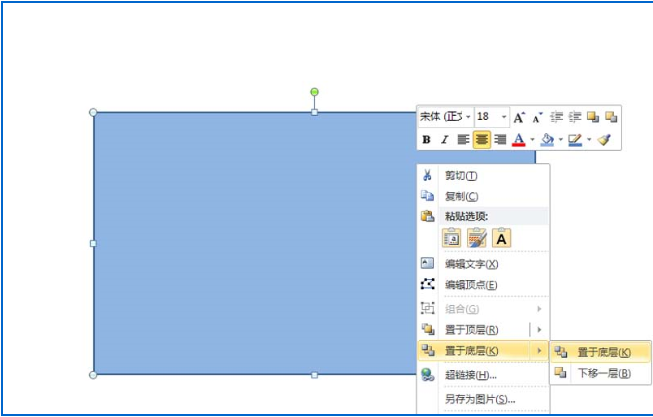
Task: Paste using destination theme option
Action: (451, 238)
